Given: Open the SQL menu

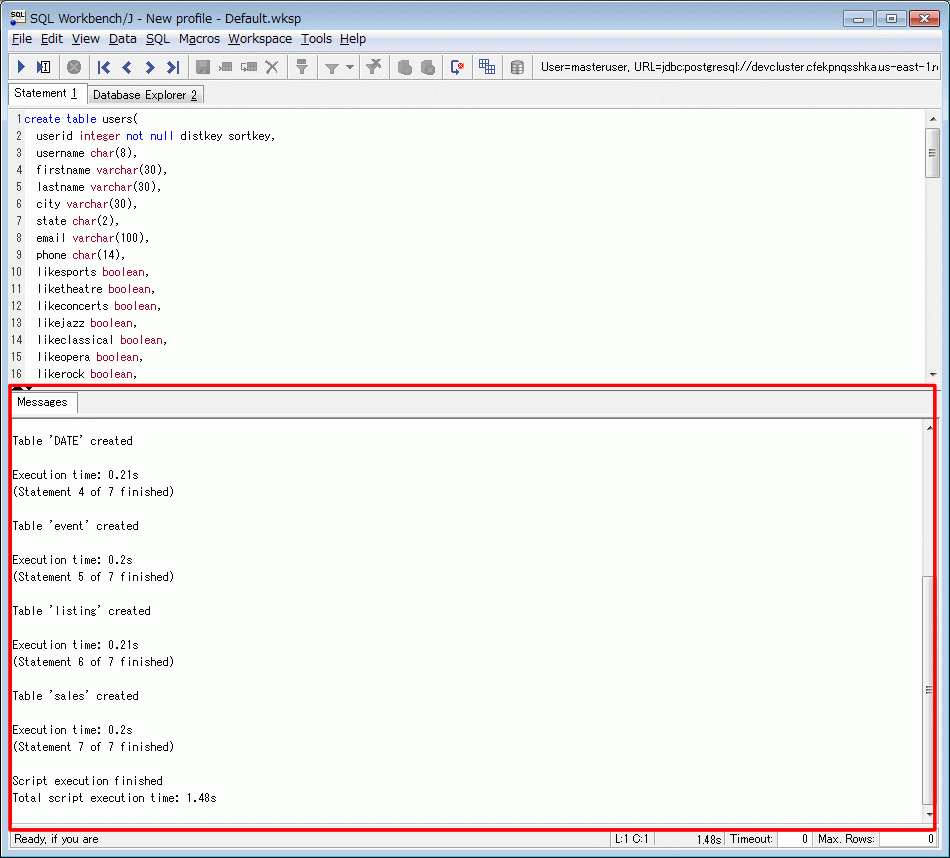Looking at the screenshot, I should click(158, 39).
